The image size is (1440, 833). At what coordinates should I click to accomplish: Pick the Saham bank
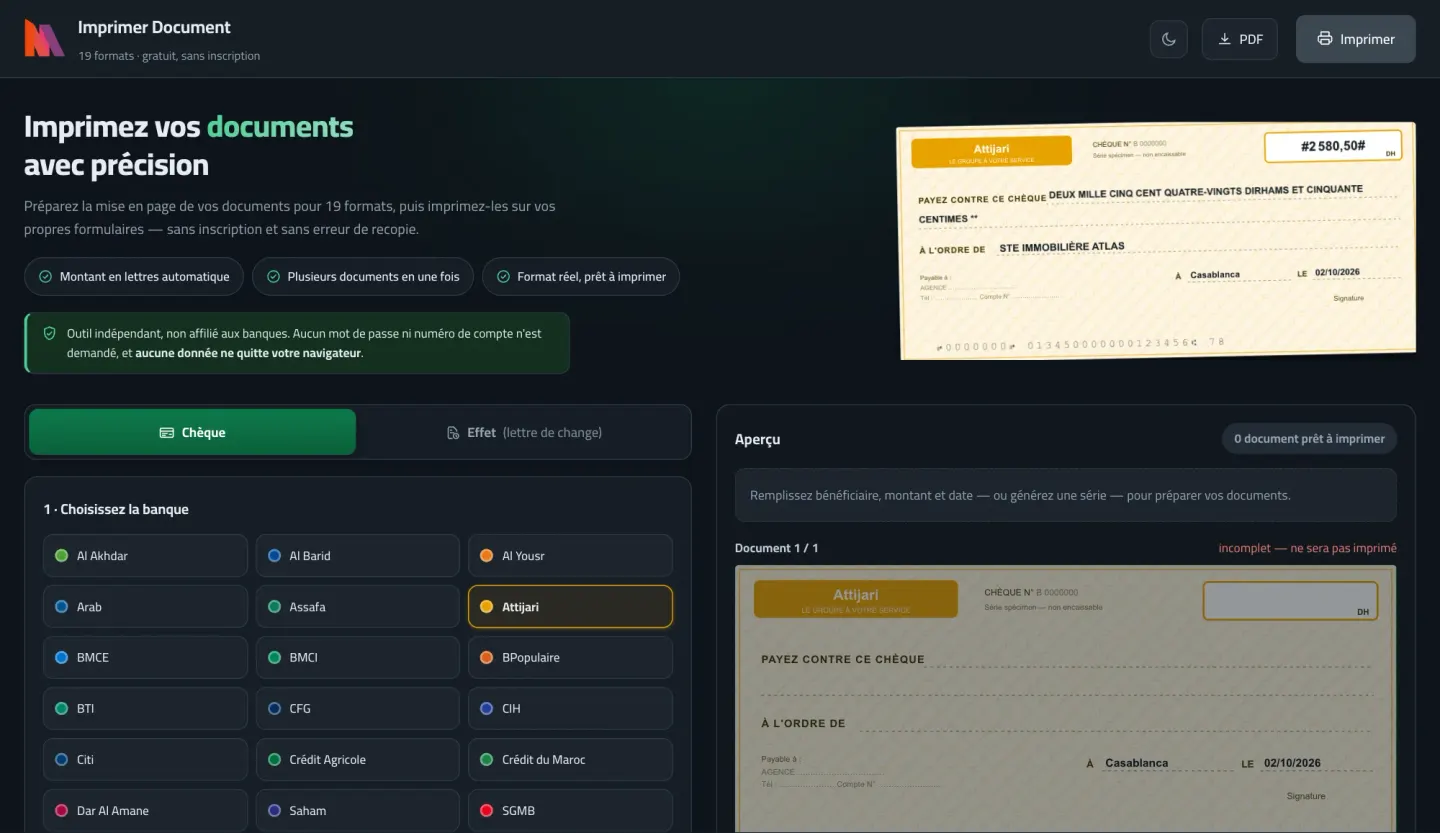pyautogui.click(x=358, y=810)
